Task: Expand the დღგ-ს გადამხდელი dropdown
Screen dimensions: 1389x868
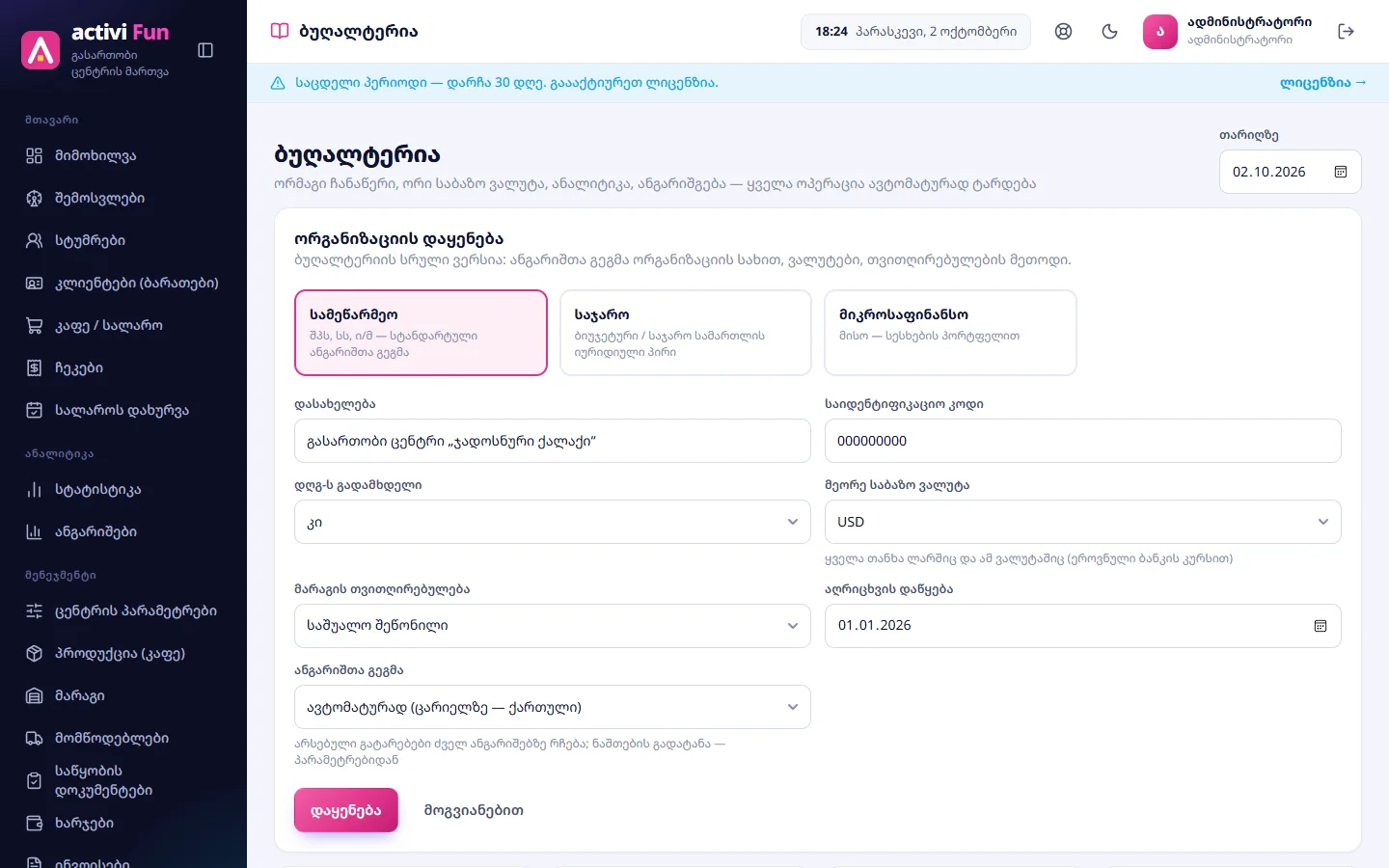Action: tap(553, 522)
